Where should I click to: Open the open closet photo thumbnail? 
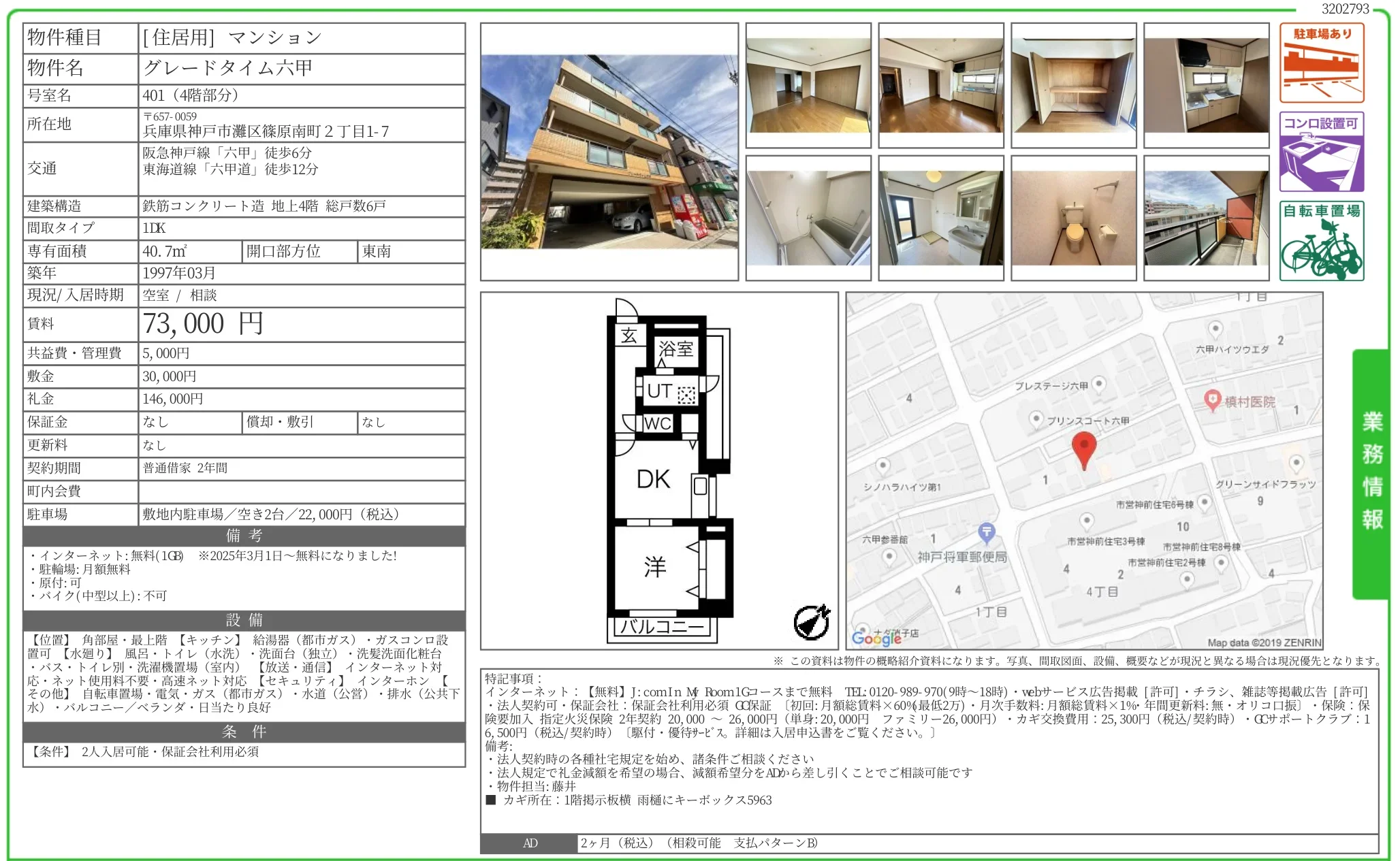pos(1073,85)
